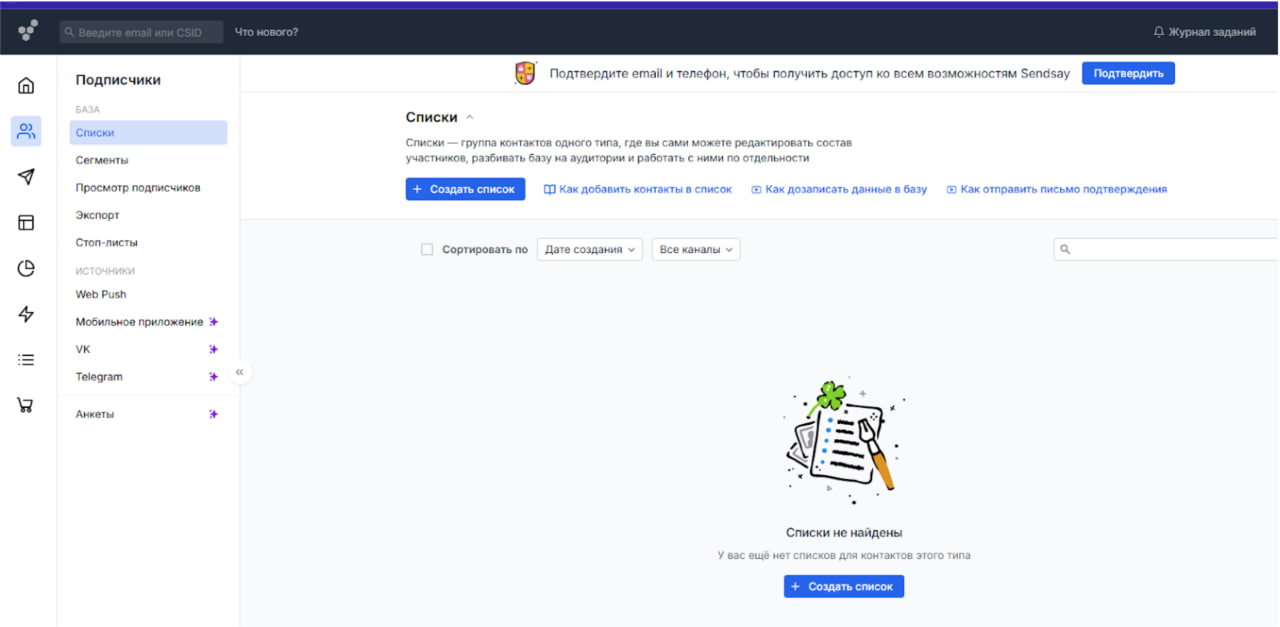Toggle the select-all checkbox near Сортировать по
The width and height of the screenshot is (1280, 627).
[x=427, y=250]
